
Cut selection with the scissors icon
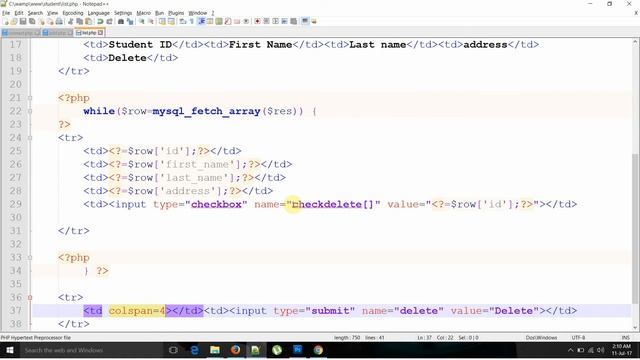(70, 21)
